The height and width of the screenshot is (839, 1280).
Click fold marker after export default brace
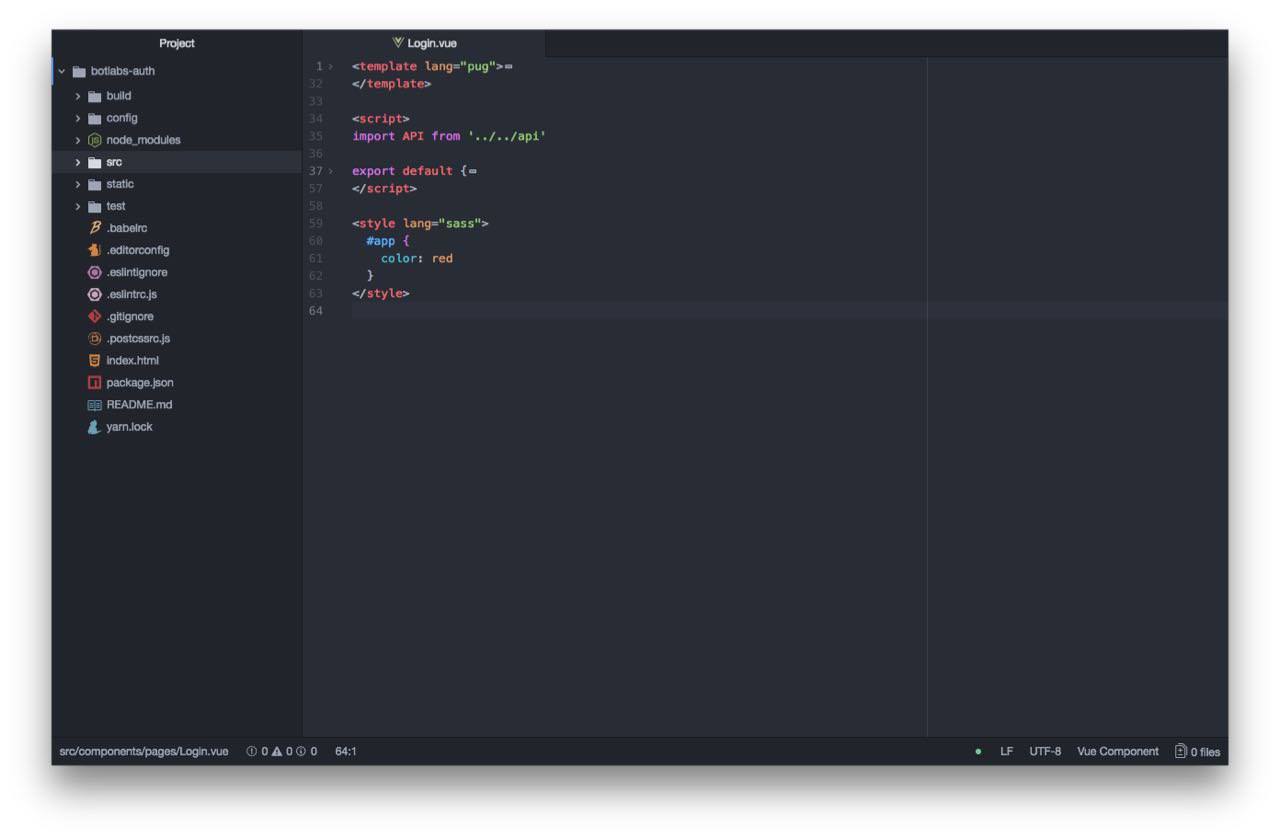click(x=472, y=172)
